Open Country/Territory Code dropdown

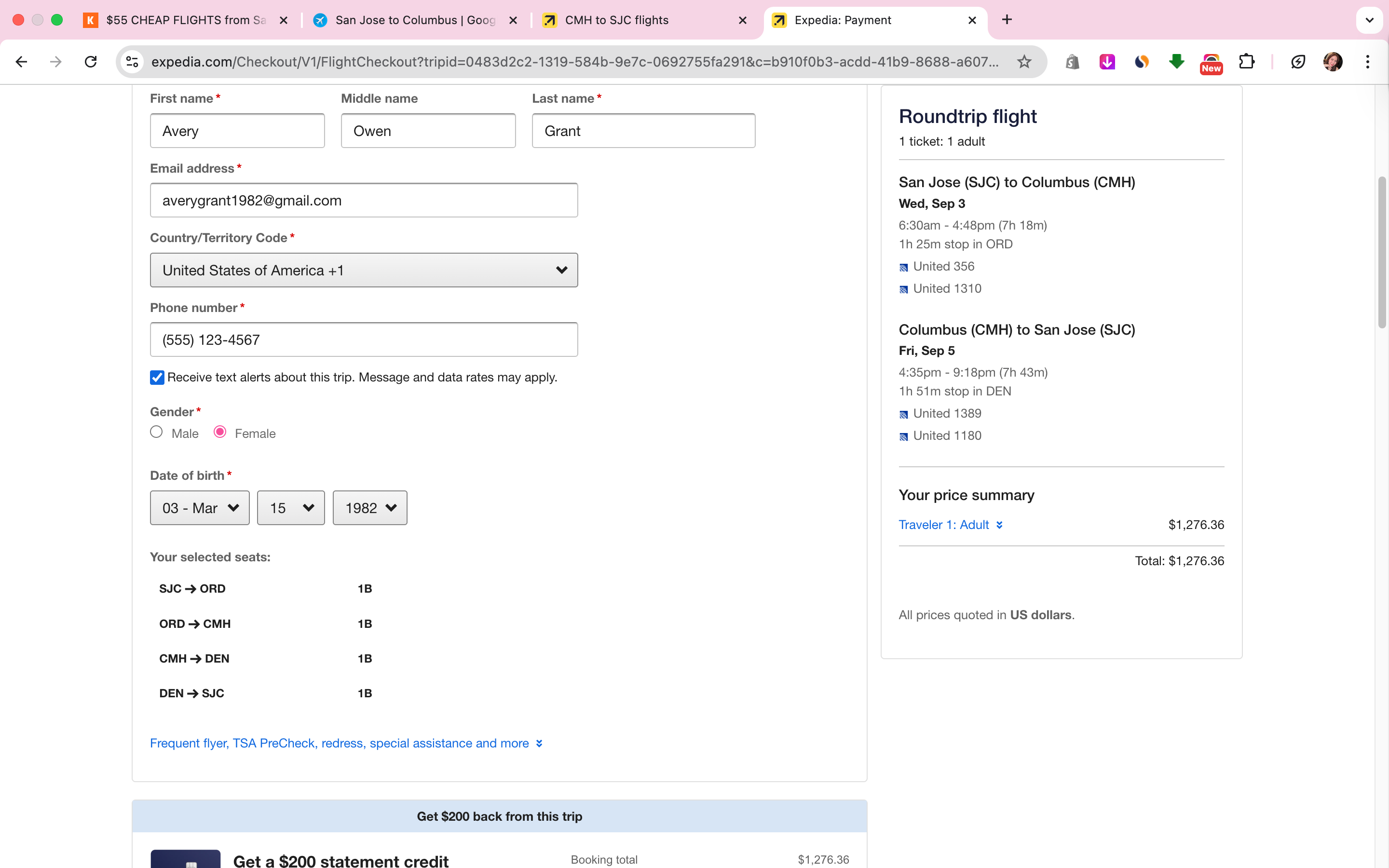pos(363,271)
